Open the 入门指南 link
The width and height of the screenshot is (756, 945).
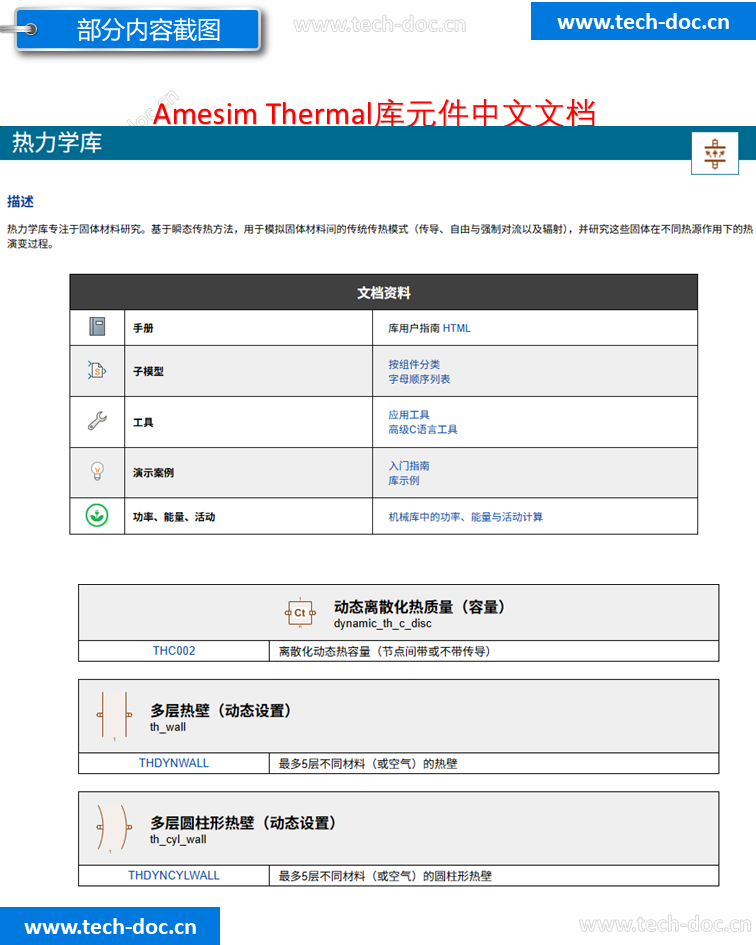pyautogui.click(x=409, y=466)
